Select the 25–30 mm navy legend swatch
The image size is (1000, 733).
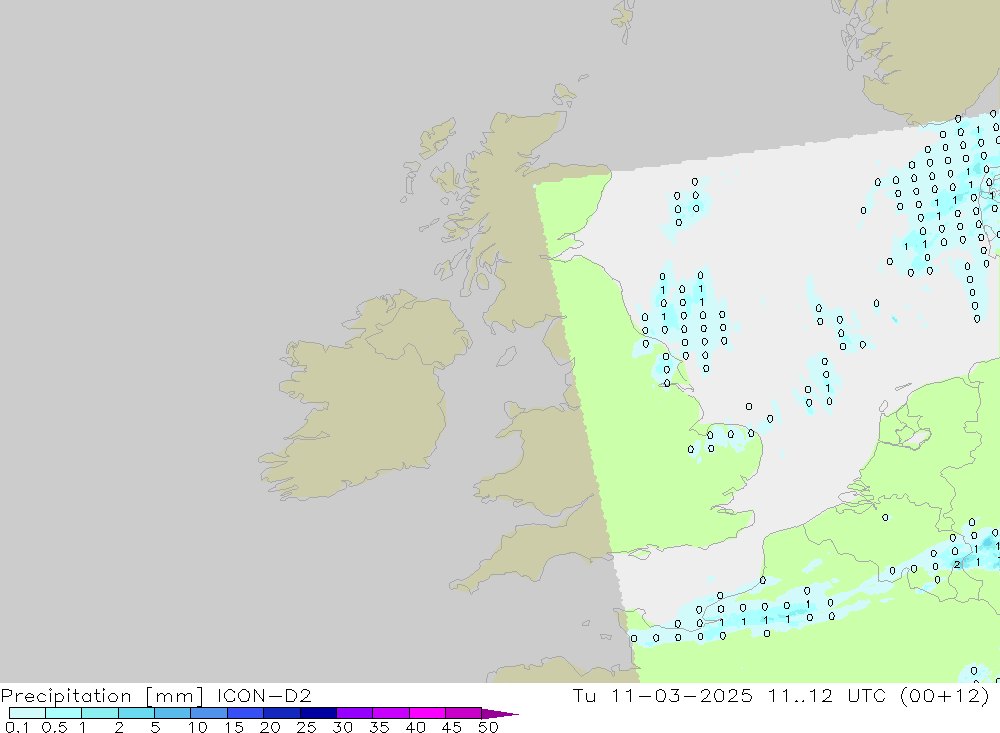pyautogui.click(x=318, y=713)
